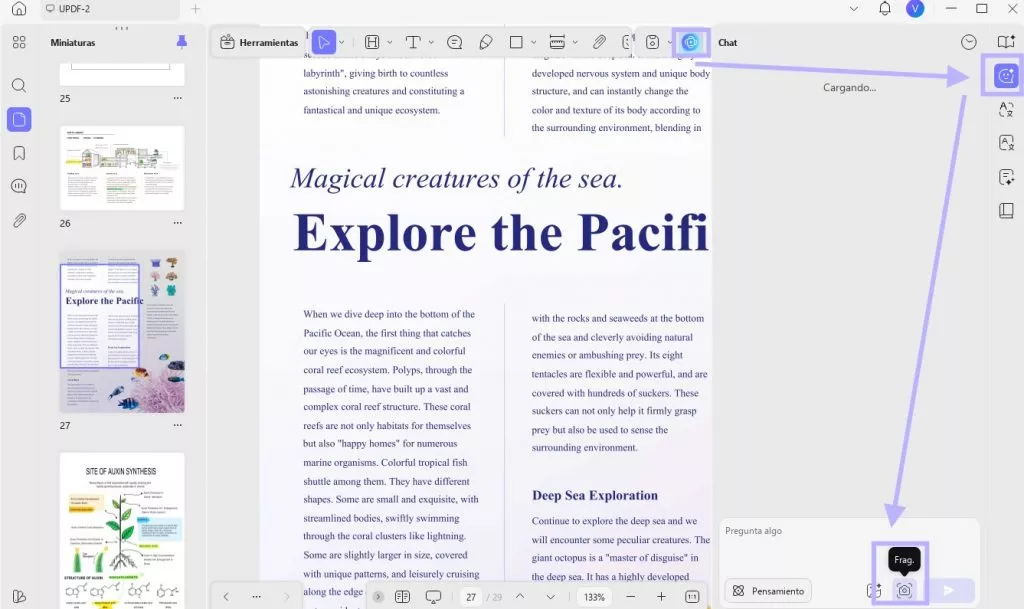1024x609 pixels.
Task: Open the UPDF AI icon in toolbar
Action: (x=690, y=42)
